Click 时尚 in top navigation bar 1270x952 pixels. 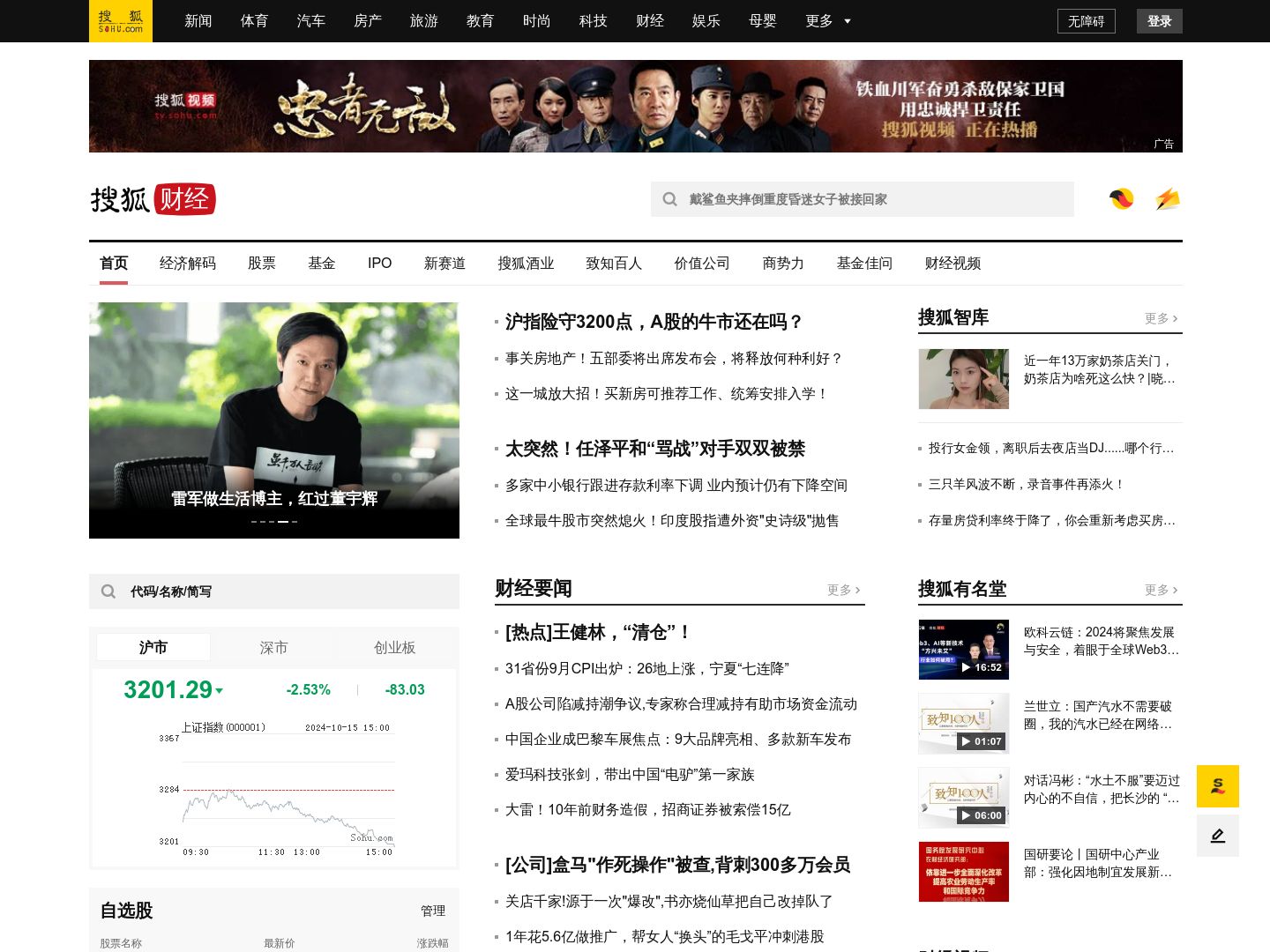pos(537,21)
